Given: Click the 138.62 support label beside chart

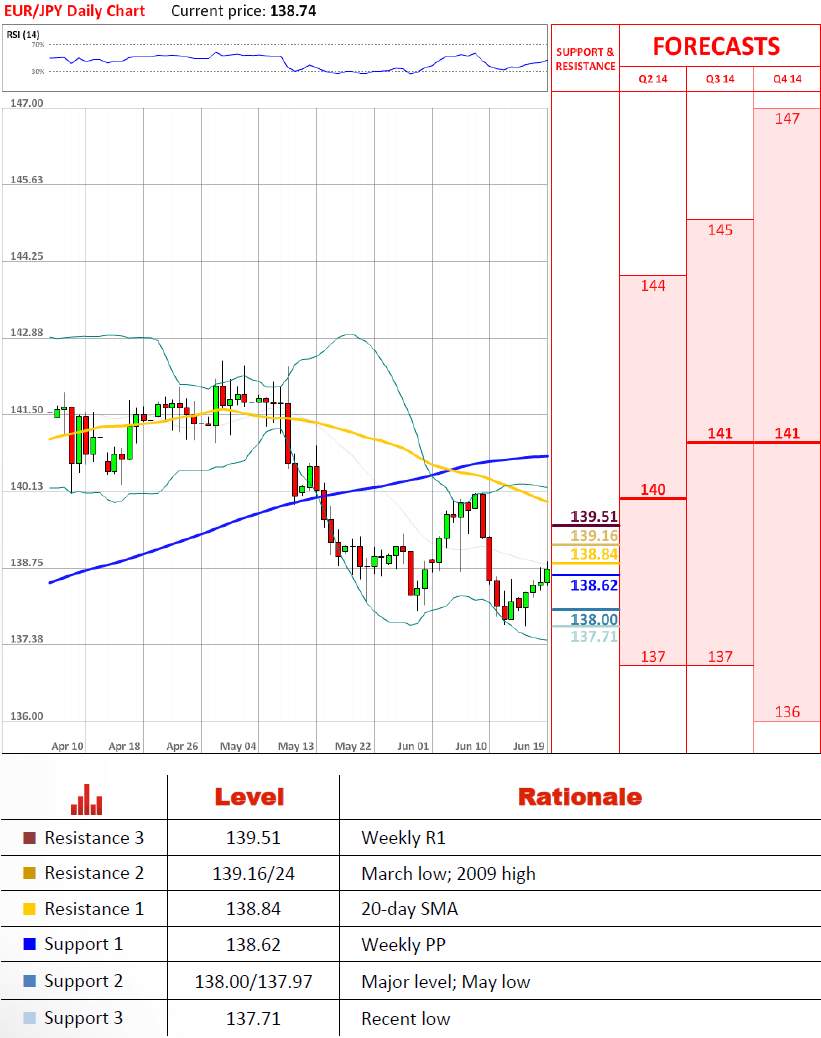Looking at the screenshot, I should (x=594, y=585).
